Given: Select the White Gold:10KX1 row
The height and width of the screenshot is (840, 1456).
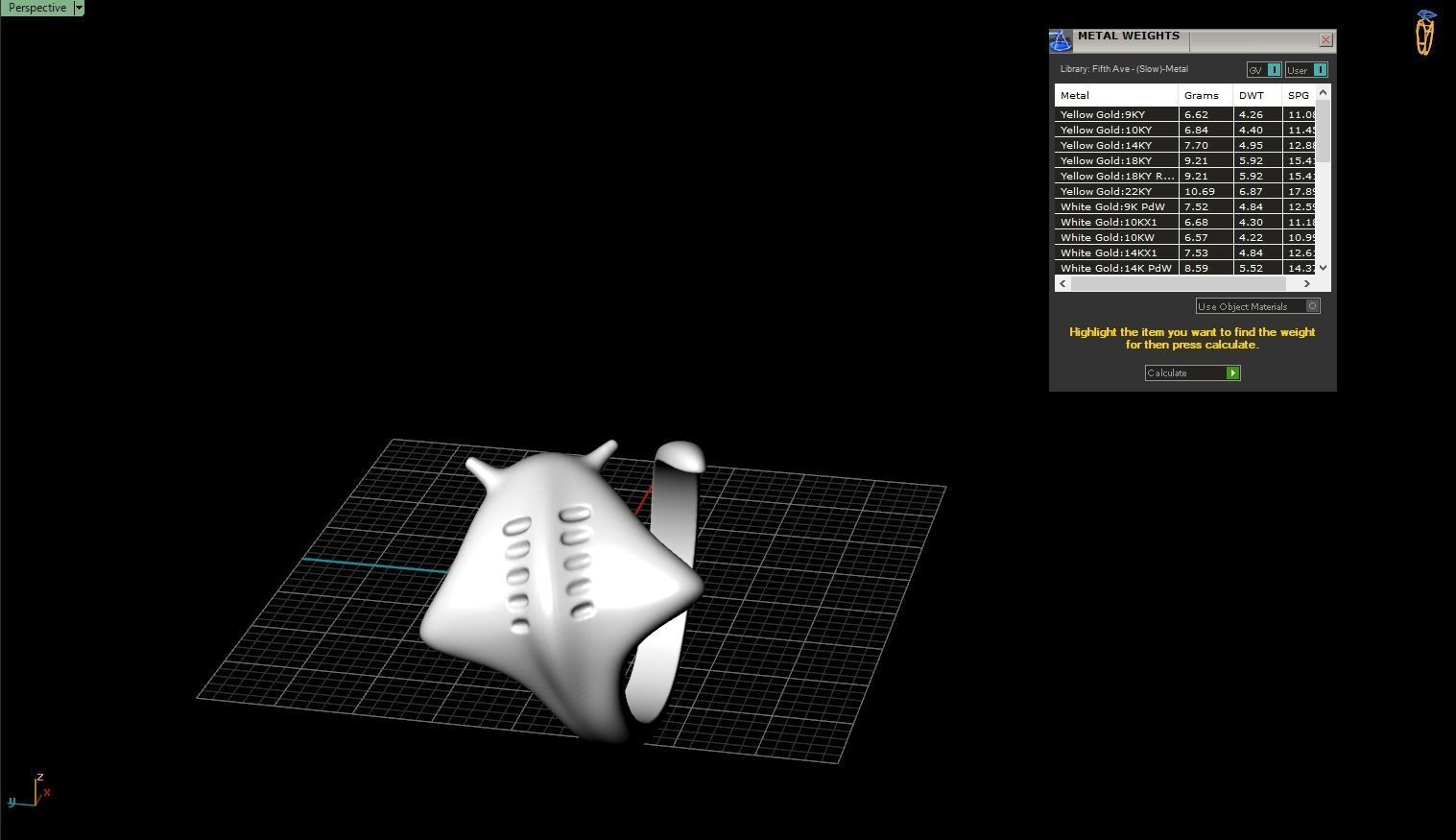Looking at the screenshot, I should [1185, 222].
